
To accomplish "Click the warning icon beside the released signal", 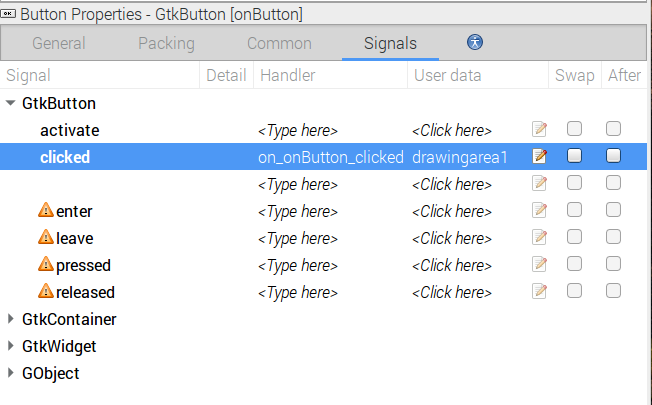I will click(x=46, y=292).
